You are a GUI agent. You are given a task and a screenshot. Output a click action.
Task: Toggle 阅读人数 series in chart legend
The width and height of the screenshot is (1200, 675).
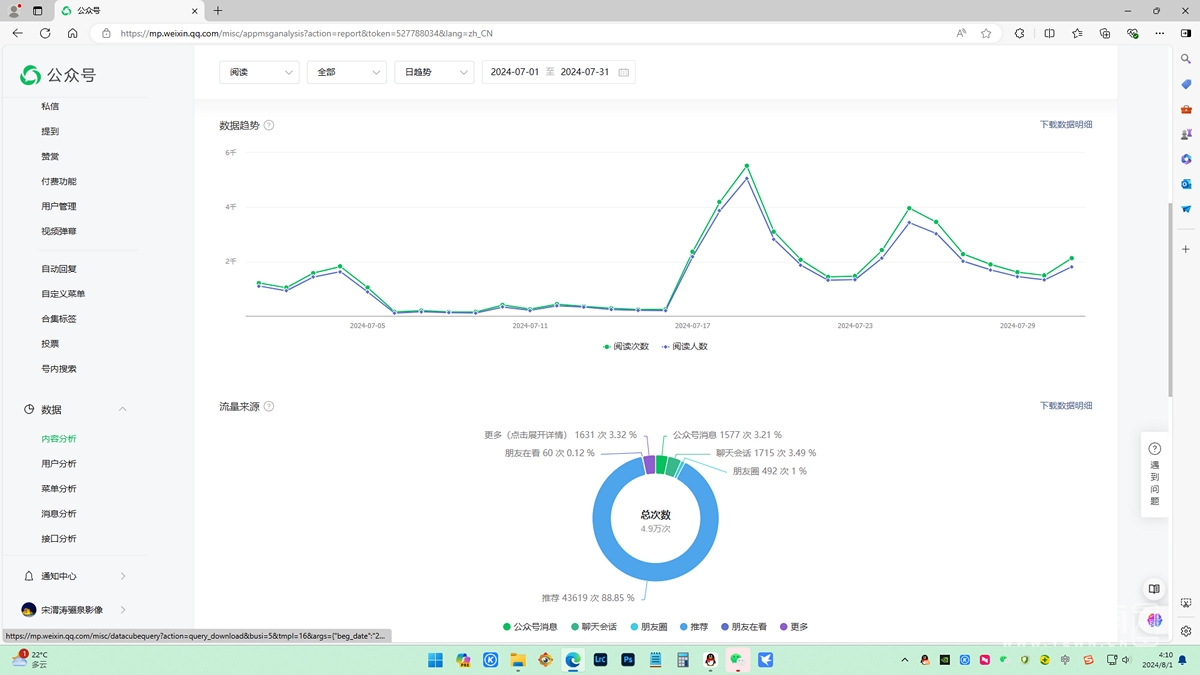684,346
